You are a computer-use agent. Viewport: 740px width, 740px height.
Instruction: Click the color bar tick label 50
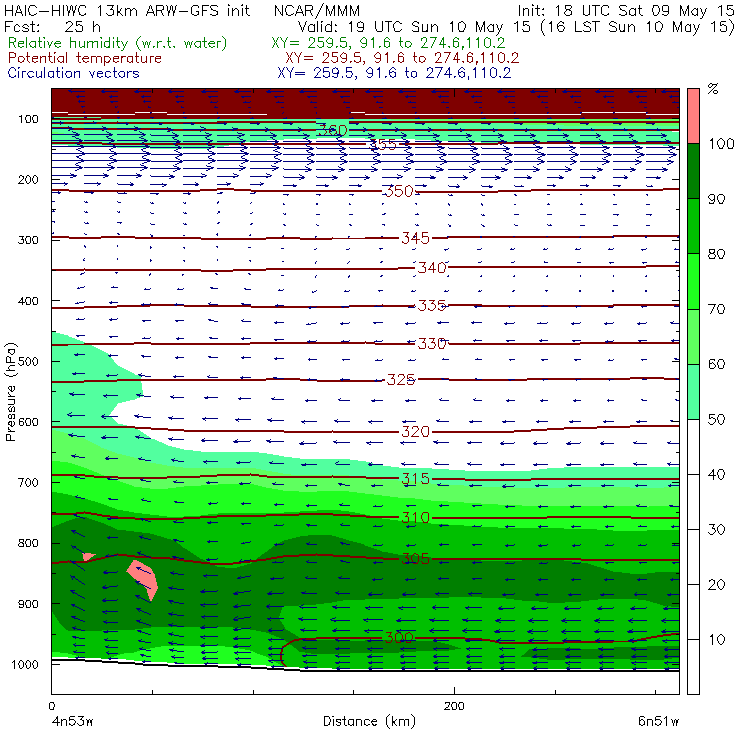(716, 419)
